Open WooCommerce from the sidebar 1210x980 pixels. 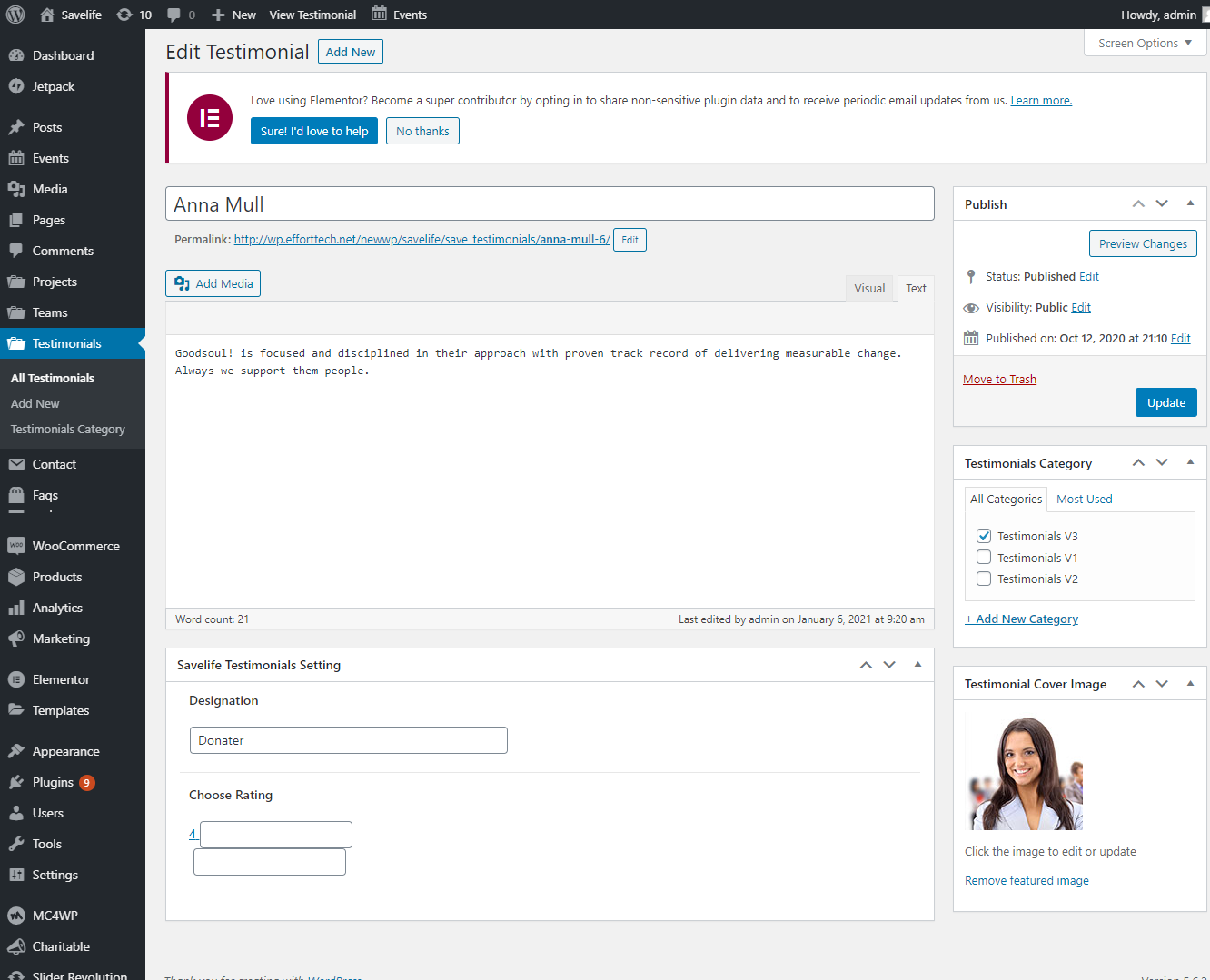(75, 546)
